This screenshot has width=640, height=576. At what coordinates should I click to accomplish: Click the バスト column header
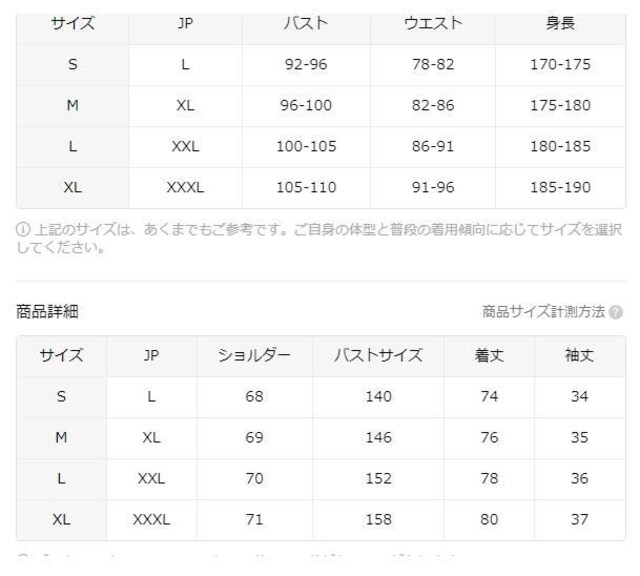306,24
